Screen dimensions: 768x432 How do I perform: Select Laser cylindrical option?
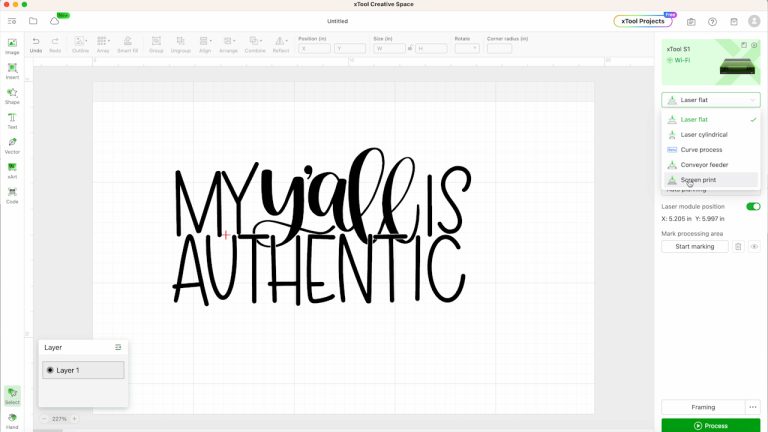pos(703,134)
